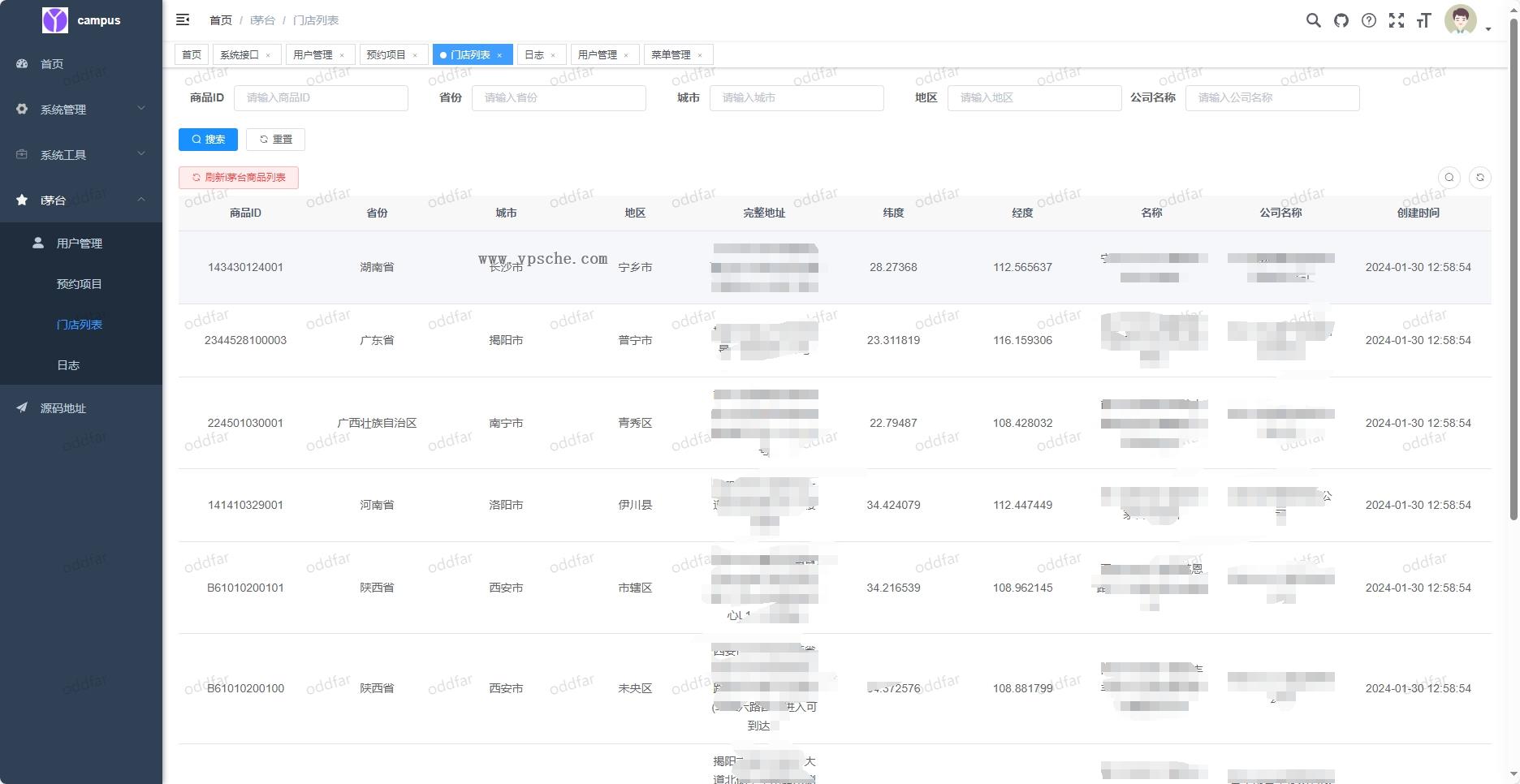Expand the 系统工具 sidebar menu
The width and height of the screenshot is (1520, 784).
(81, 154)
